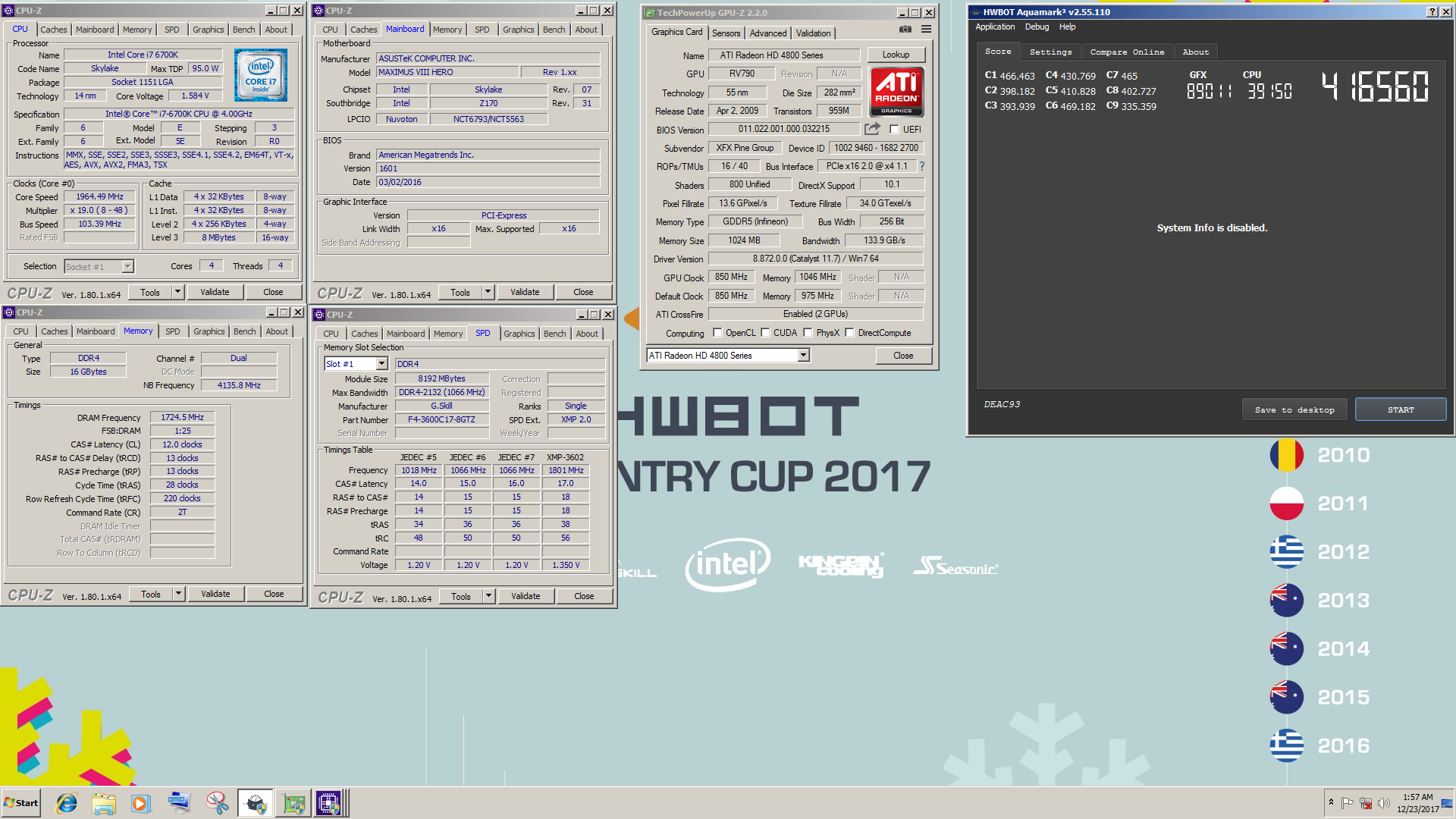Open Windows Explorer folder icon in taskbar
This screenshot has height=819, width=1456.
(x=104, y=803)
